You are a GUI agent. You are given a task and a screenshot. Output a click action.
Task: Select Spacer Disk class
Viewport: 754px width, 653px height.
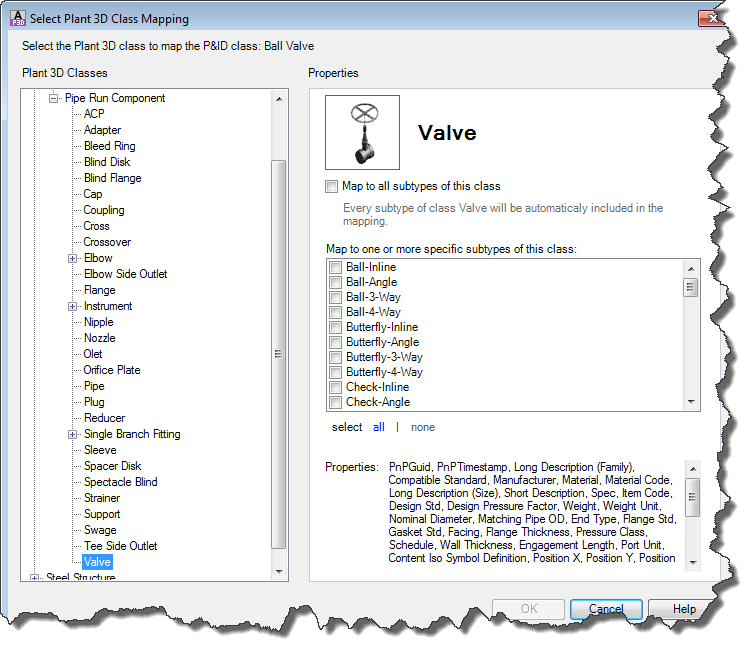(113, 466)
